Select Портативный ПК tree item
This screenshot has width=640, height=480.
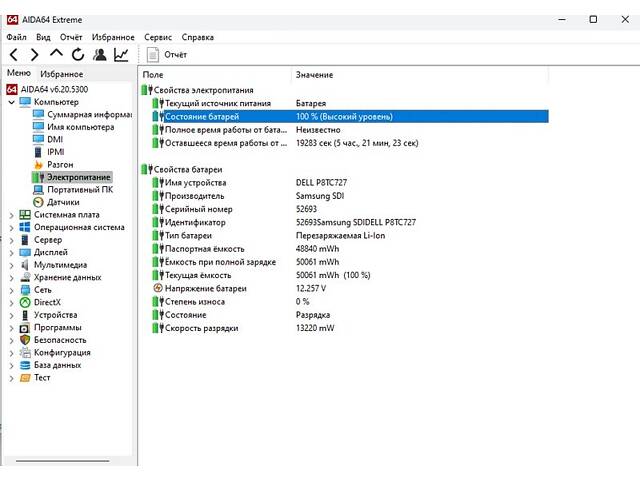click(80, 189)
